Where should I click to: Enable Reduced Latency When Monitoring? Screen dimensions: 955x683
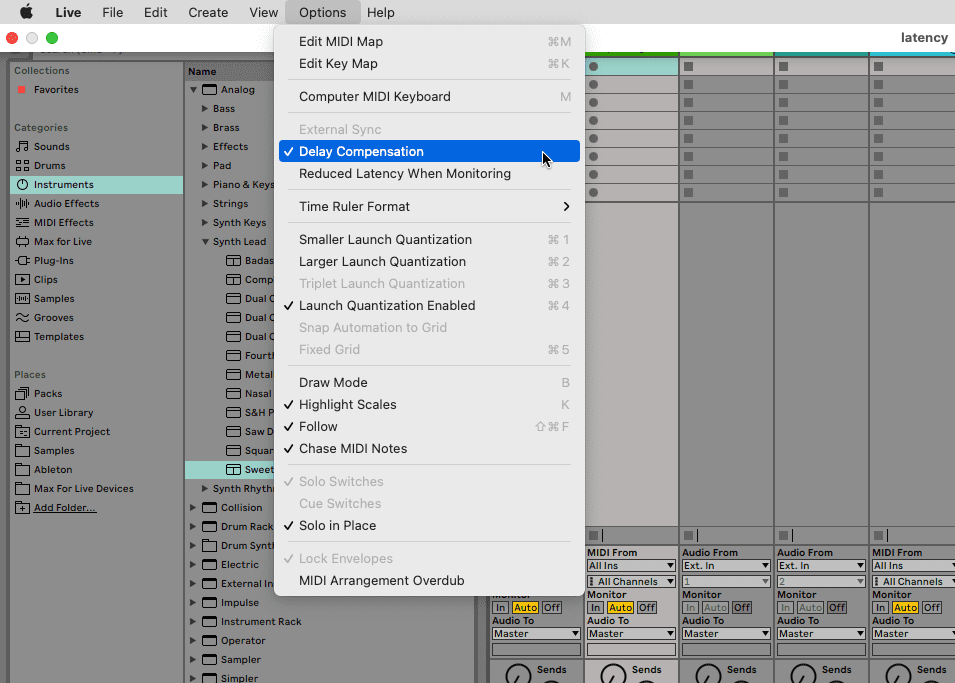[x=429, y=174]
